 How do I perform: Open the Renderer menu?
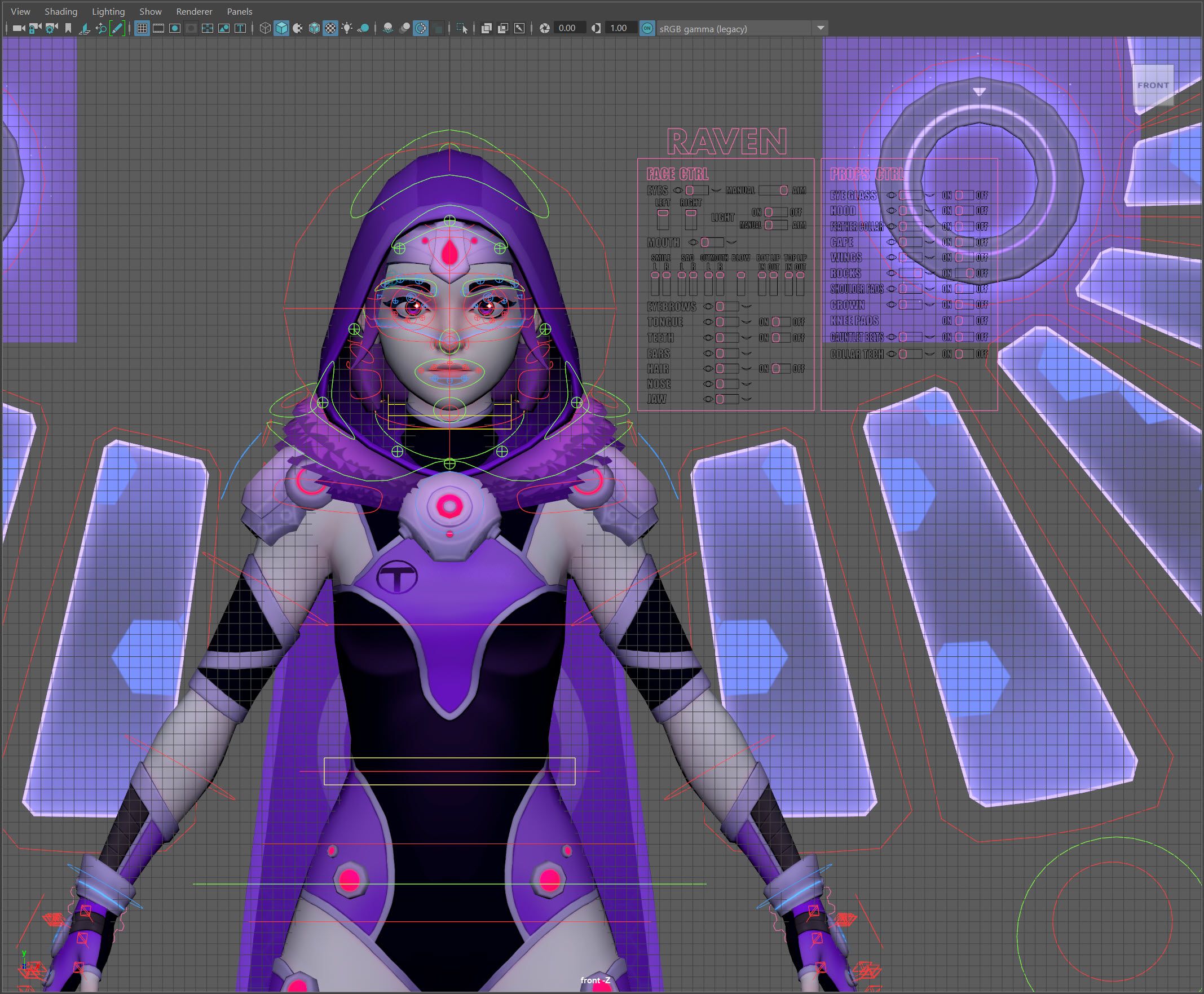point(194,11)
